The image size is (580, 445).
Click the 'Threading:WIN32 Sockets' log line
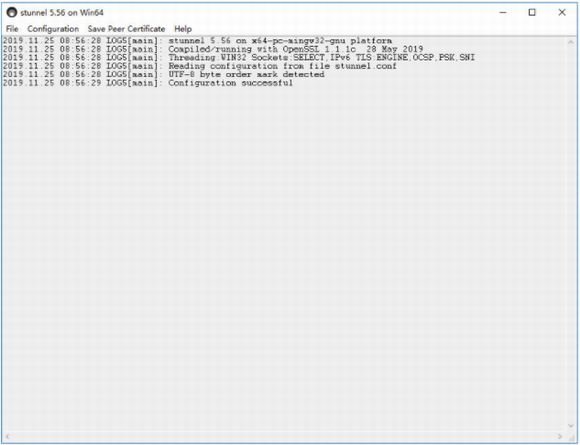[x=239, y=58]
